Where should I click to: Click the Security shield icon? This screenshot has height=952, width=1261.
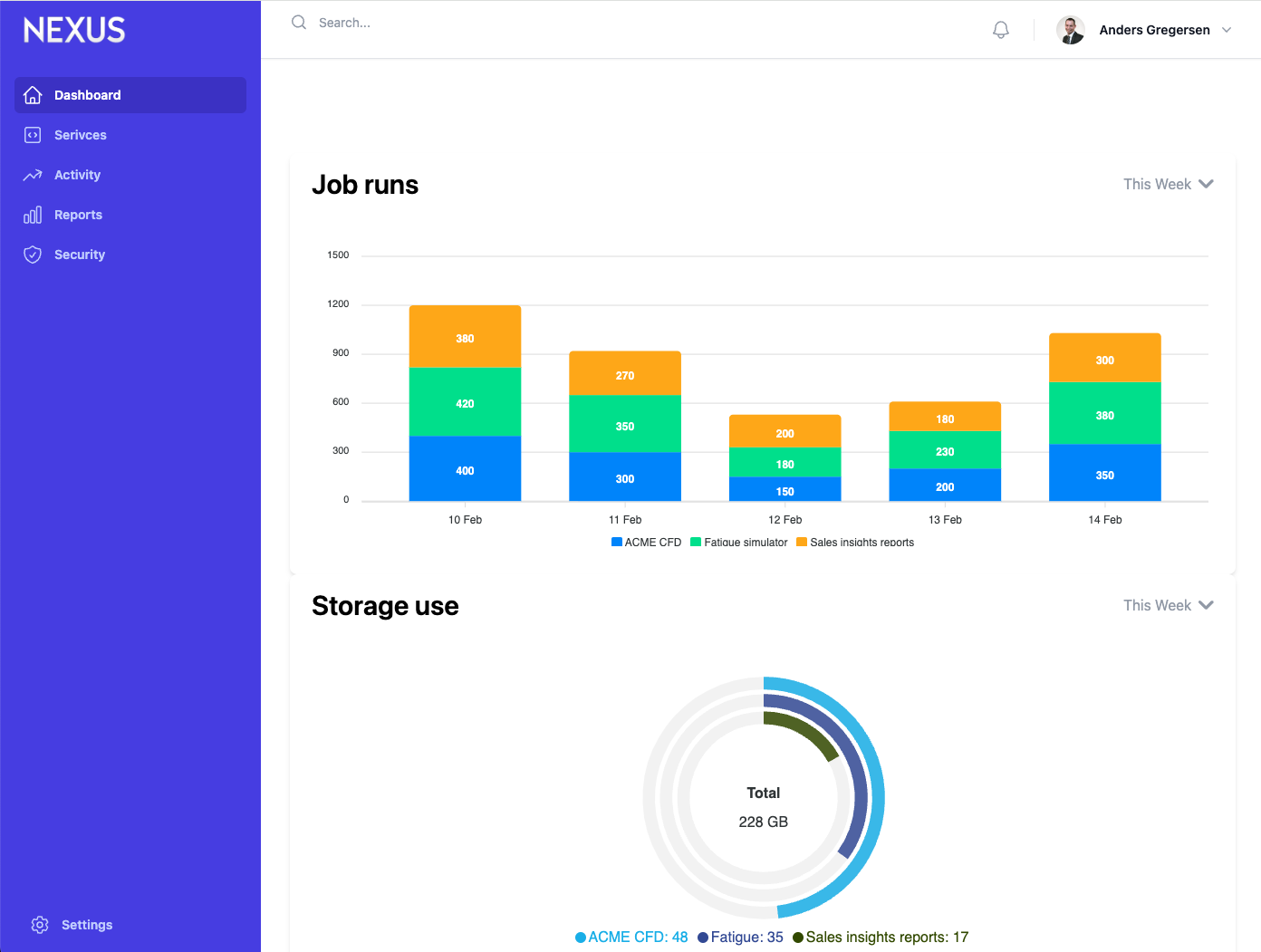(x=33, y=255)
